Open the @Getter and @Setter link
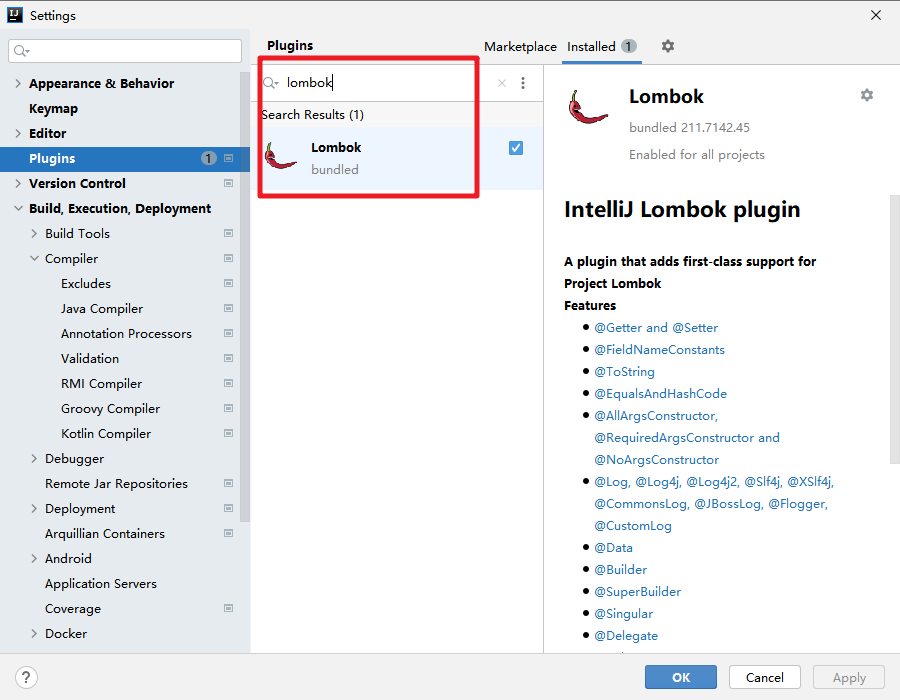The image size is (900, 700). pos(656,328)
